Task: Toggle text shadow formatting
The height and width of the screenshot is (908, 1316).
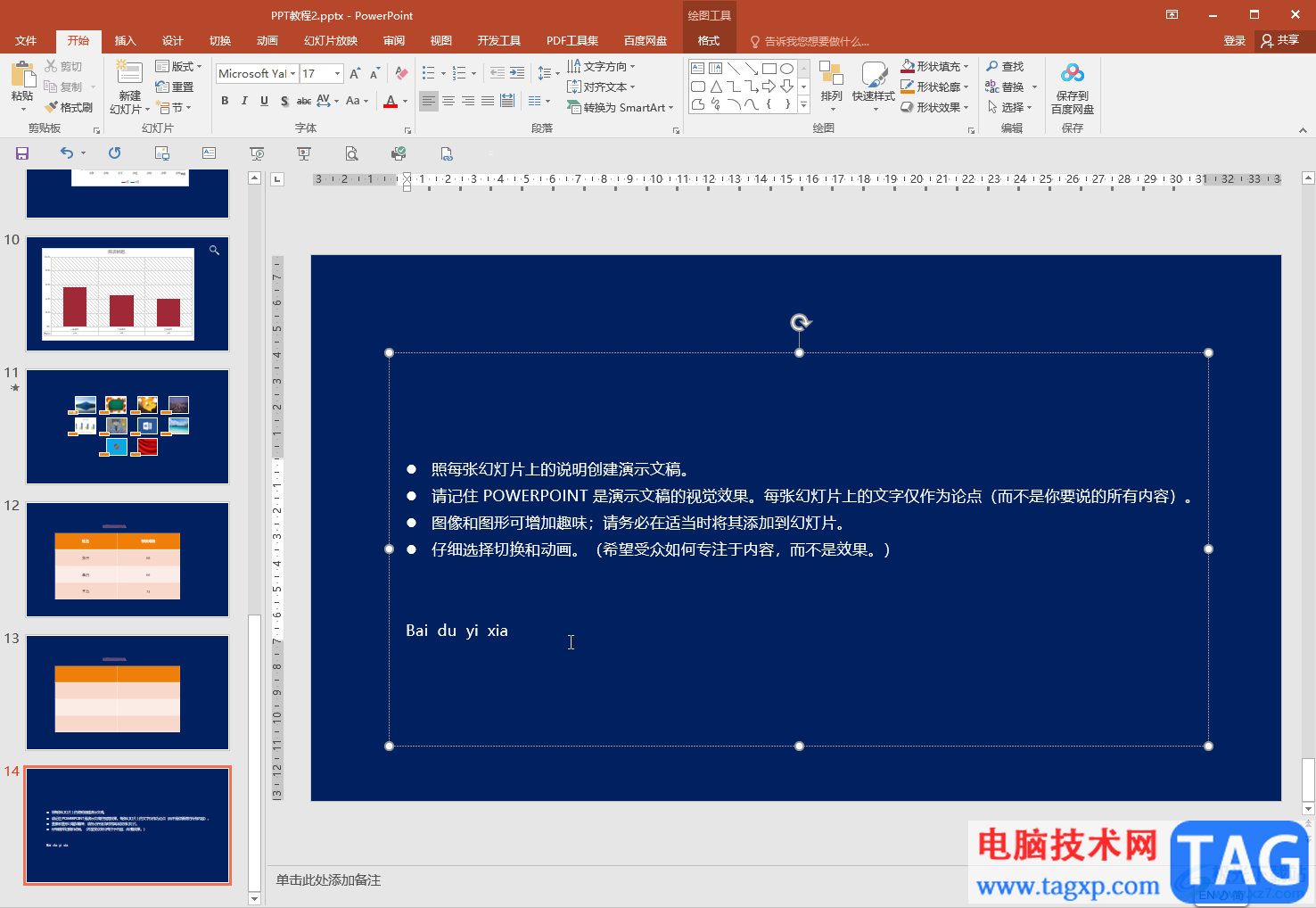Action: 284,101
